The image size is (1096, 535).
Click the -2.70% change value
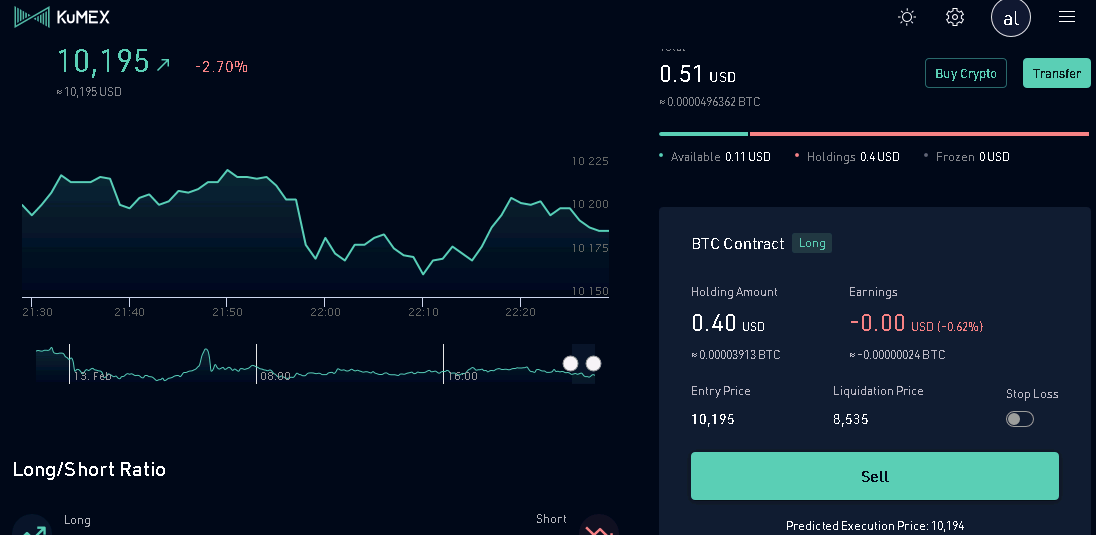pyautogui.click(x=221, y=67)
